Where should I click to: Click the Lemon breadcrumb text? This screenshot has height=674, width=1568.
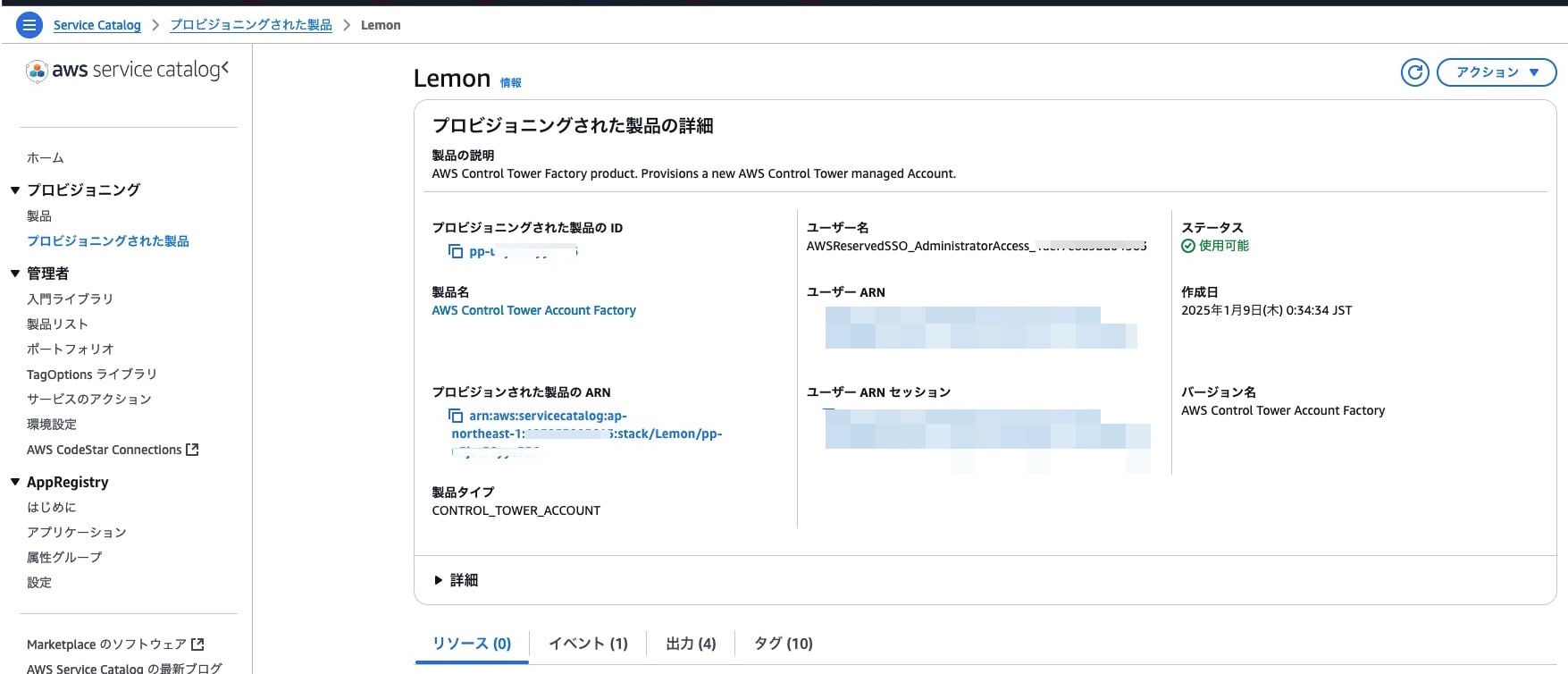pyautogui.click(x=381, y=25)
